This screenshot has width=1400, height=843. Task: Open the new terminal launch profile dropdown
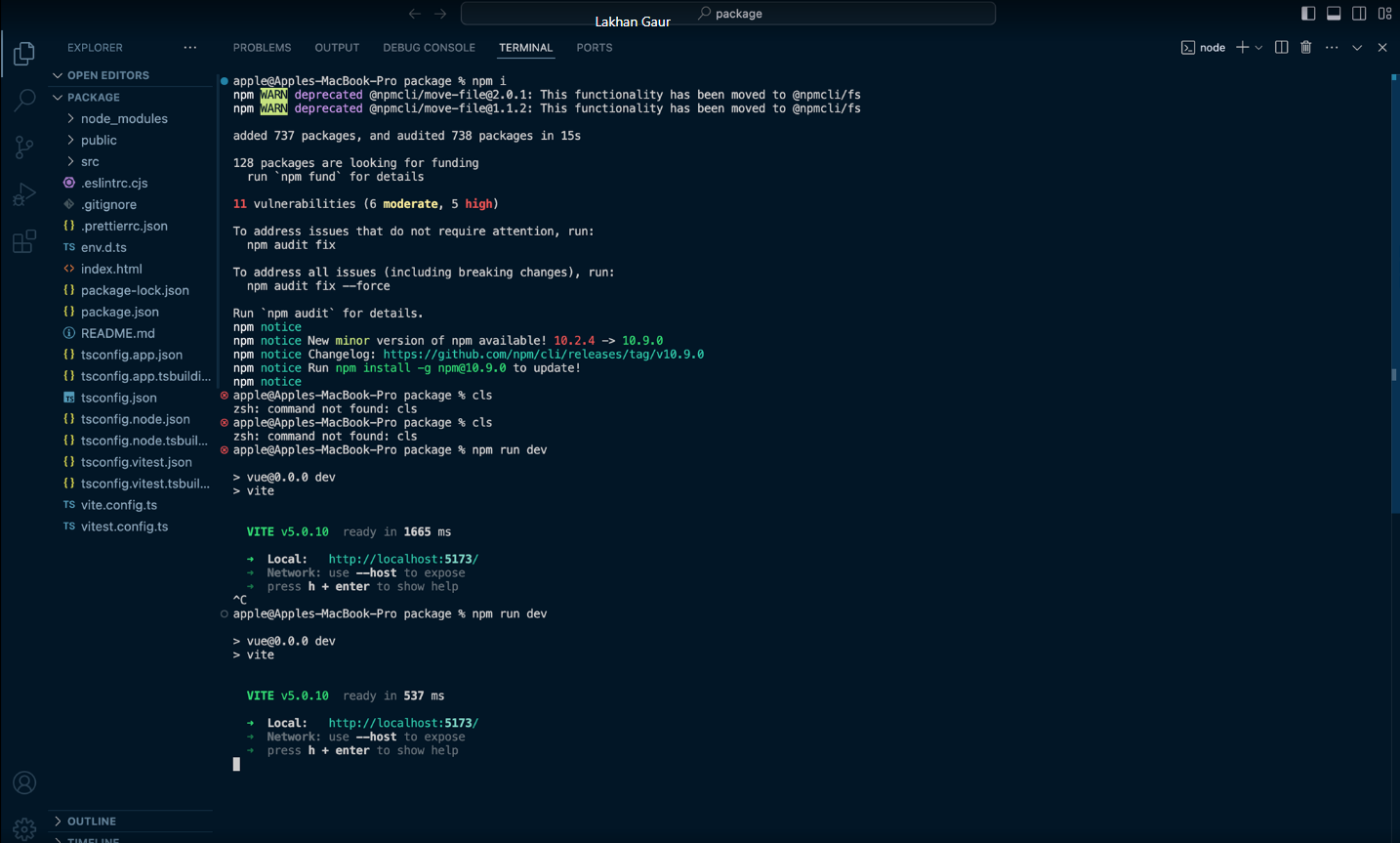1258,48
